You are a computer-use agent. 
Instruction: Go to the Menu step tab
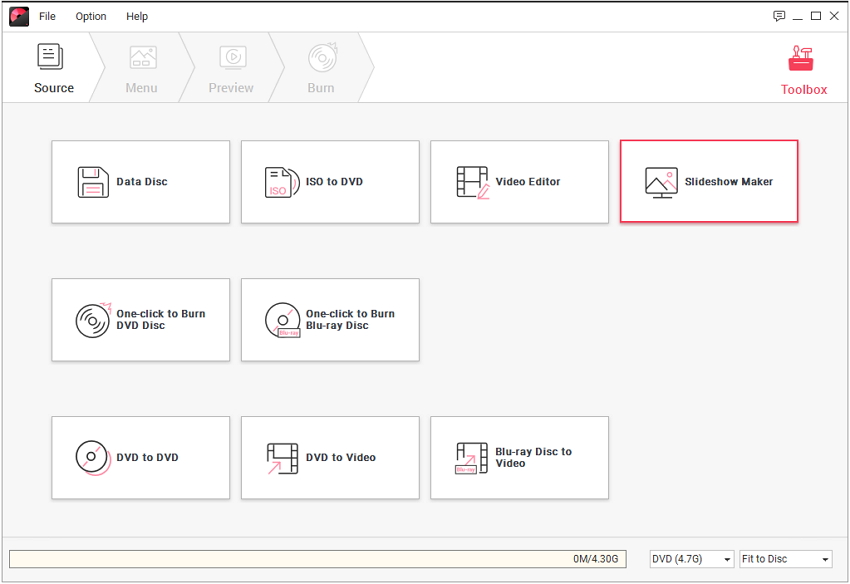click(x=142, y=68)
